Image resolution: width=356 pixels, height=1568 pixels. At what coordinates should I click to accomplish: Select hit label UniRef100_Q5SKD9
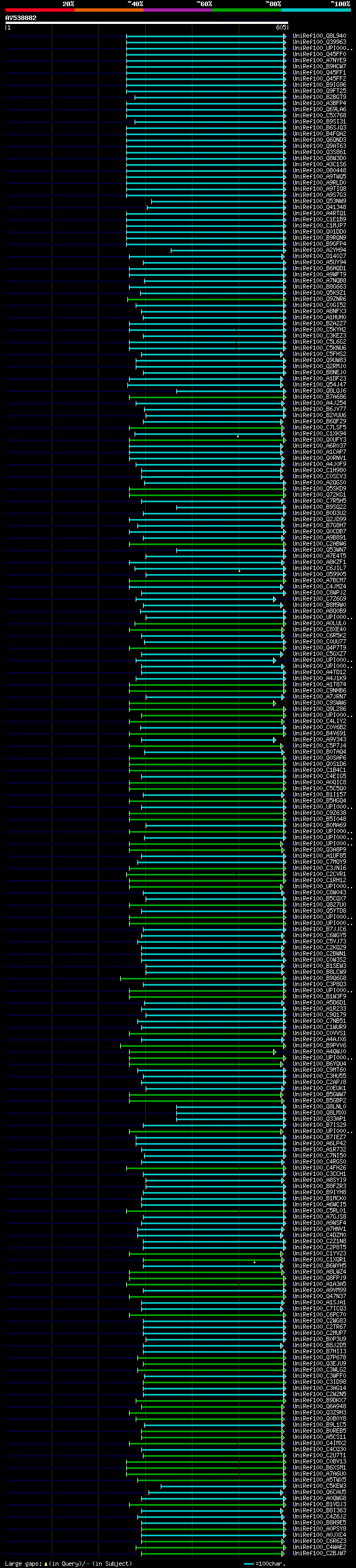(319, 488)
